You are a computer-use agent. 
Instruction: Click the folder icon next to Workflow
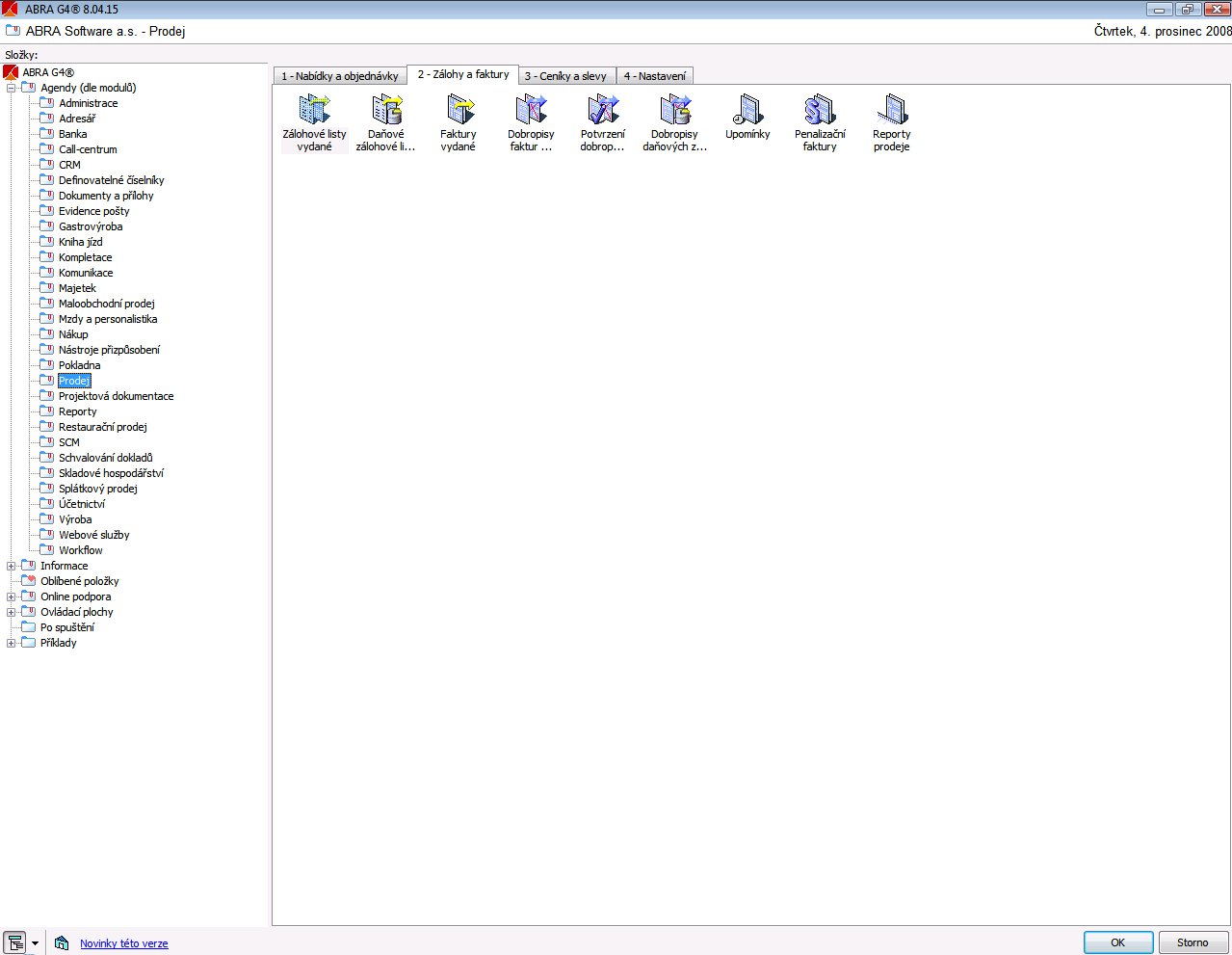(x=46, y=550)
